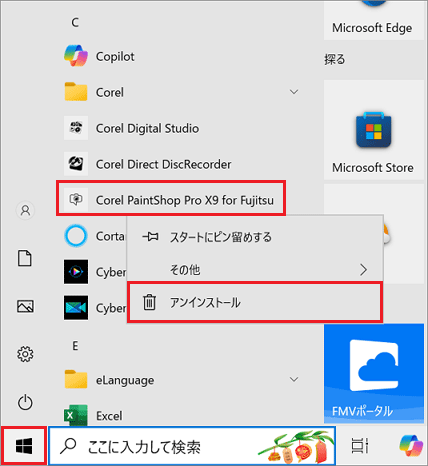Click the ここに入力して検索 search box

tap(192, 446)
